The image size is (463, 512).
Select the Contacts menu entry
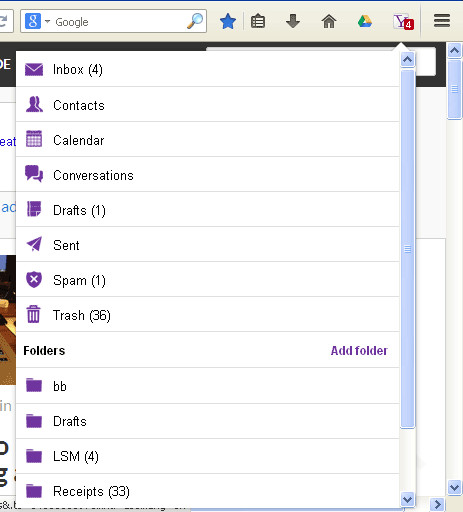pyautogui.click(x=208, y=104)
